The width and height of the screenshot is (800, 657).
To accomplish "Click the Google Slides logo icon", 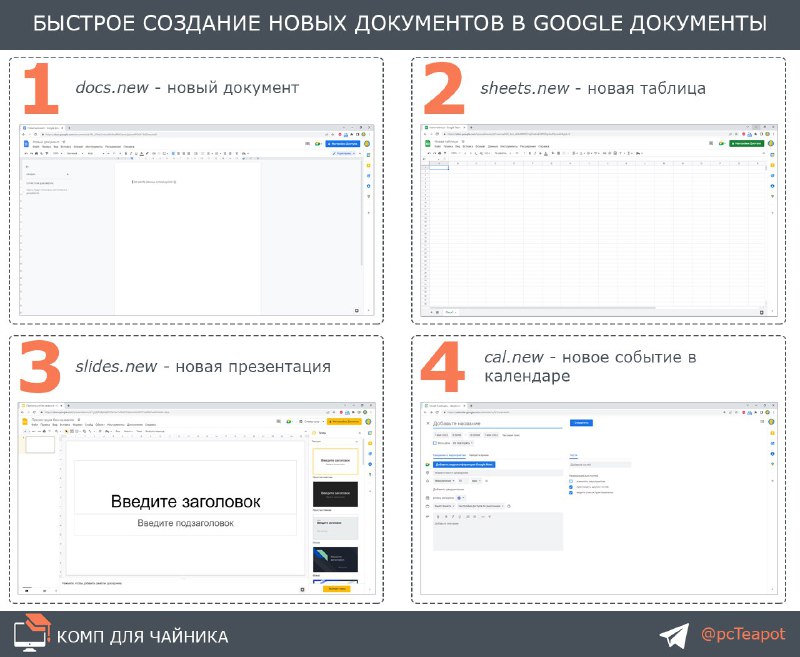I will (24, 421).
